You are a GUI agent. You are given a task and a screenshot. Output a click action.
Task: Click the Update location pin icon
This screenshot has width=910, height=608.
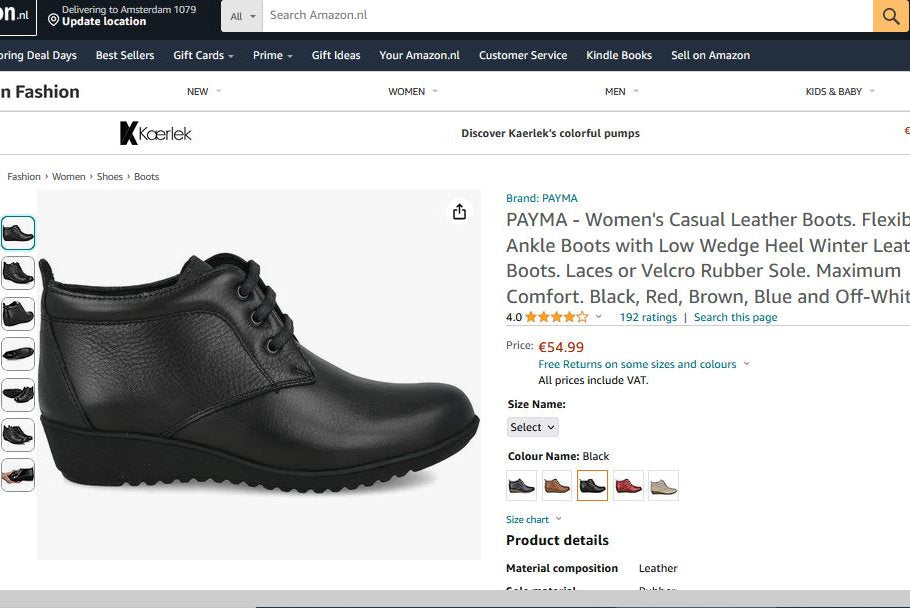[53, 19]
